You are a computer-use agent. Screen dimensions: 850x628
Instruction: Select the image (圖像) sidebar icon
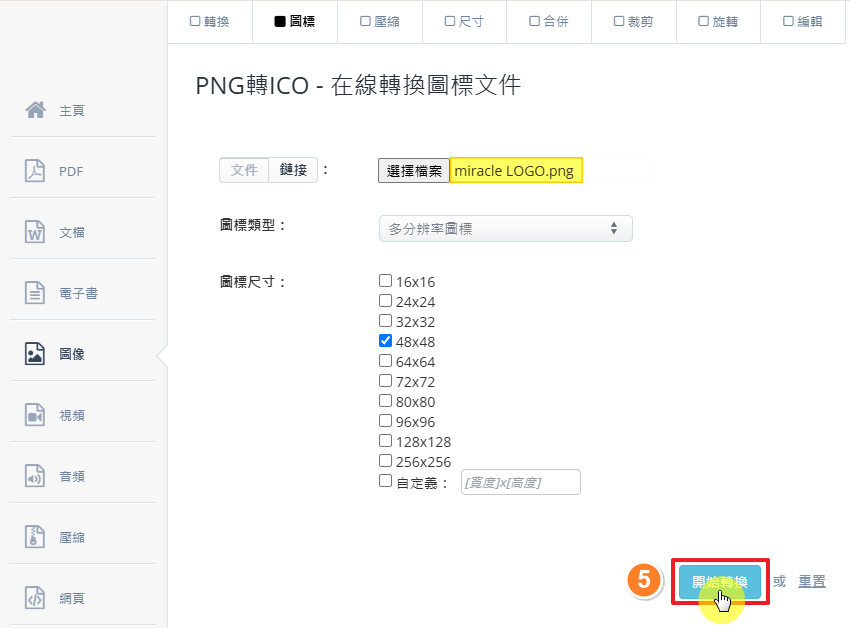(x=36, y=354)
